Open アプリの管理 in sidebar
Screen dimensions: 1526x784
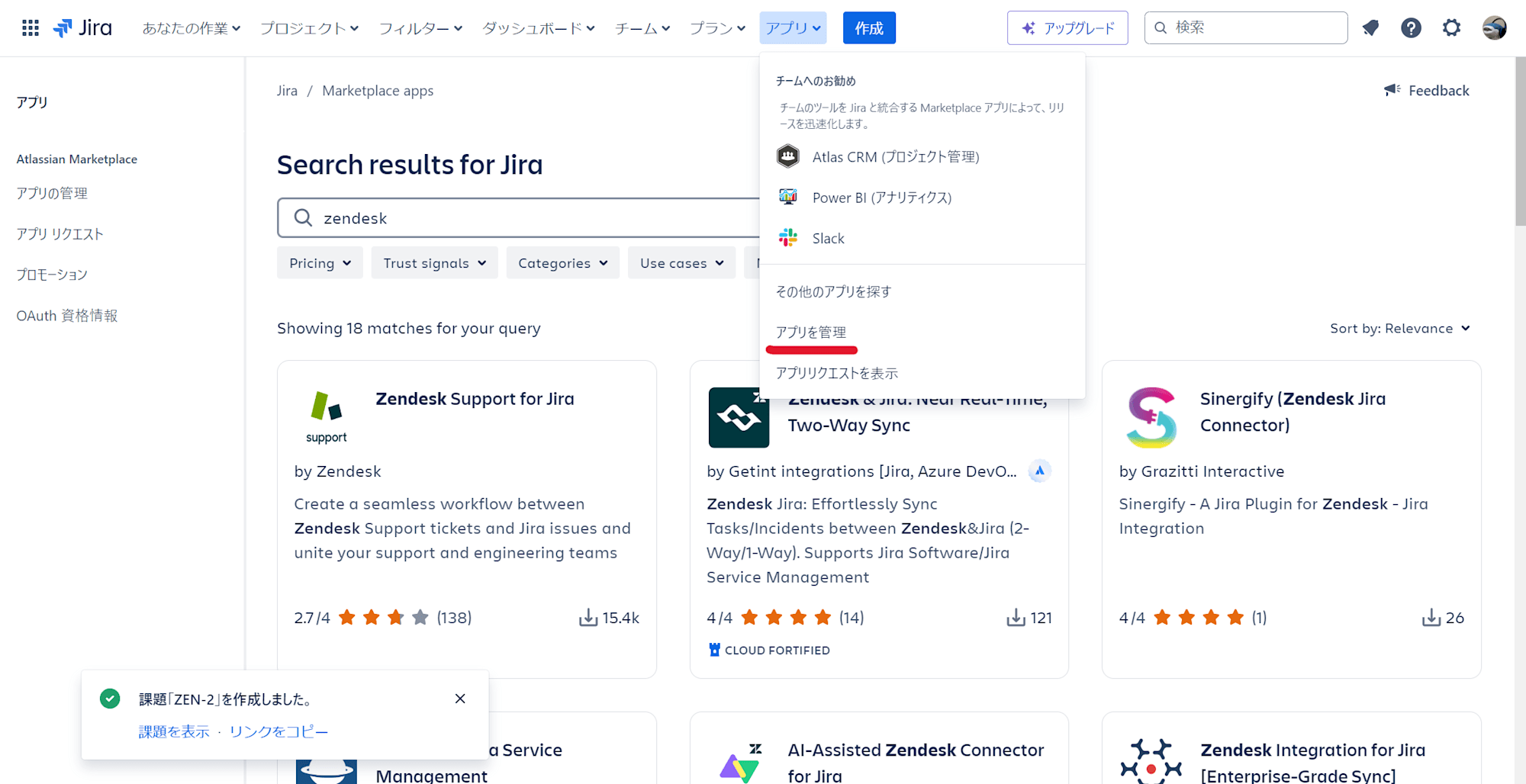pyautogui.click(x=52, y=193)
